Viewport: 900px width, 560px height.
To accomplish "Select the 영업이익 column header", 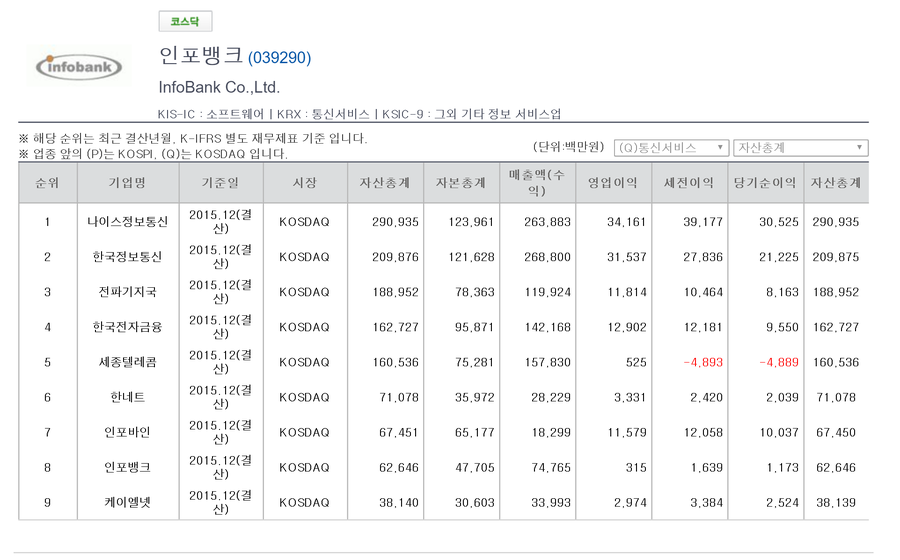I will [614, 183].
